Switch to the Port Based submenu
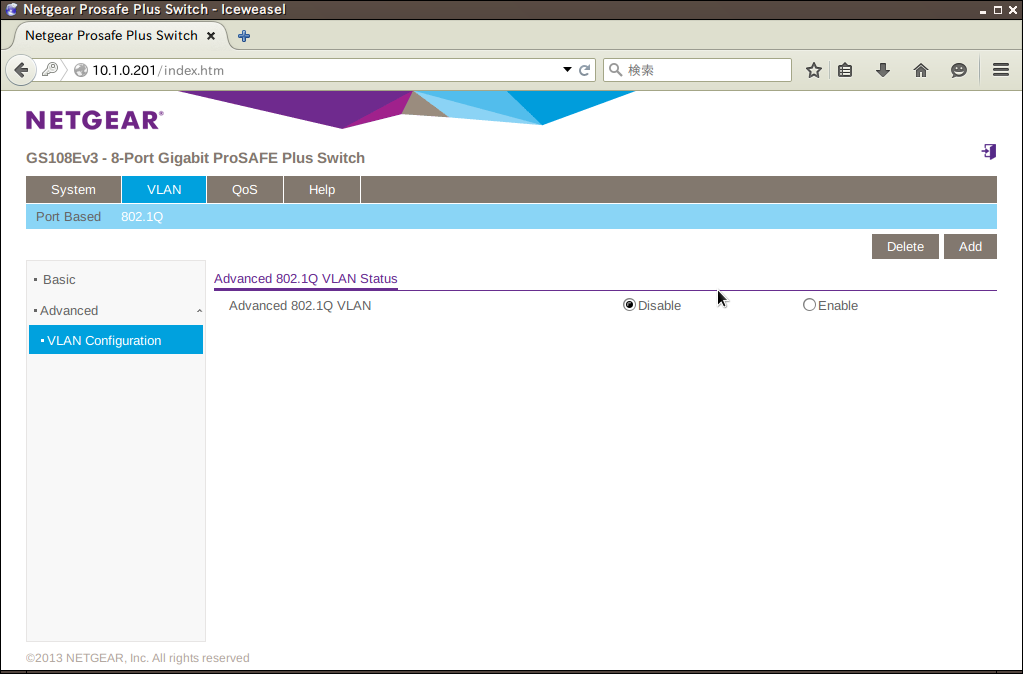Viewport: 1023px width, 674px height. click(69, 217)
